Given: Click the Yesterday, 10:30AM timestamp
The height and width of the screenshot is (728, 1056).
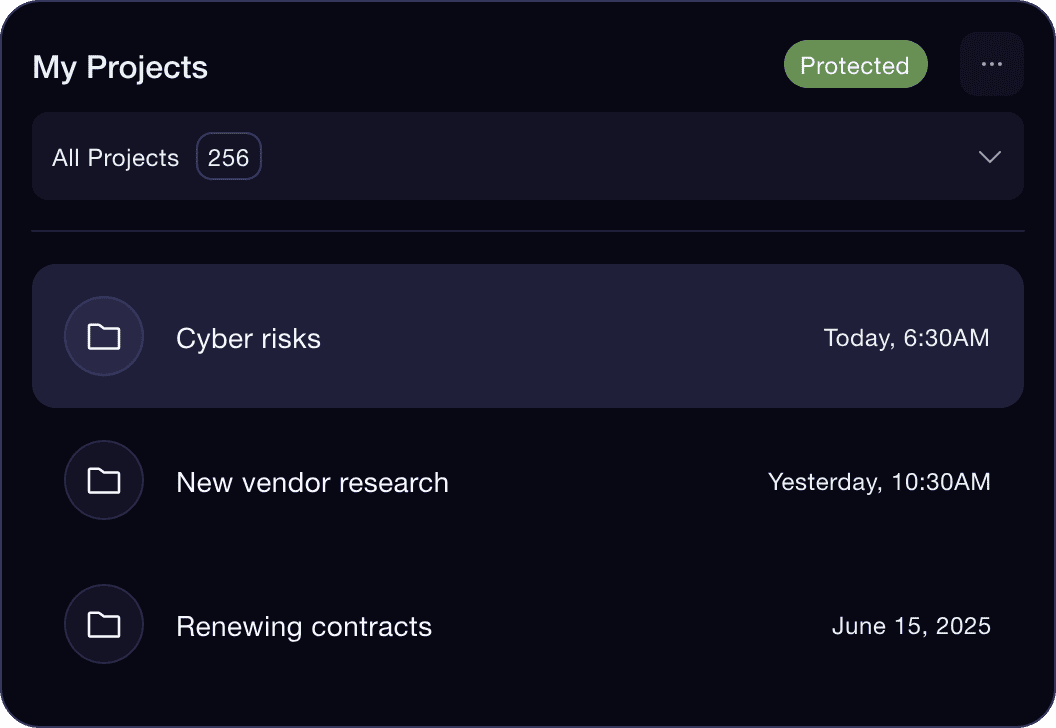Looking at the screenshot, I should (878, 482).
